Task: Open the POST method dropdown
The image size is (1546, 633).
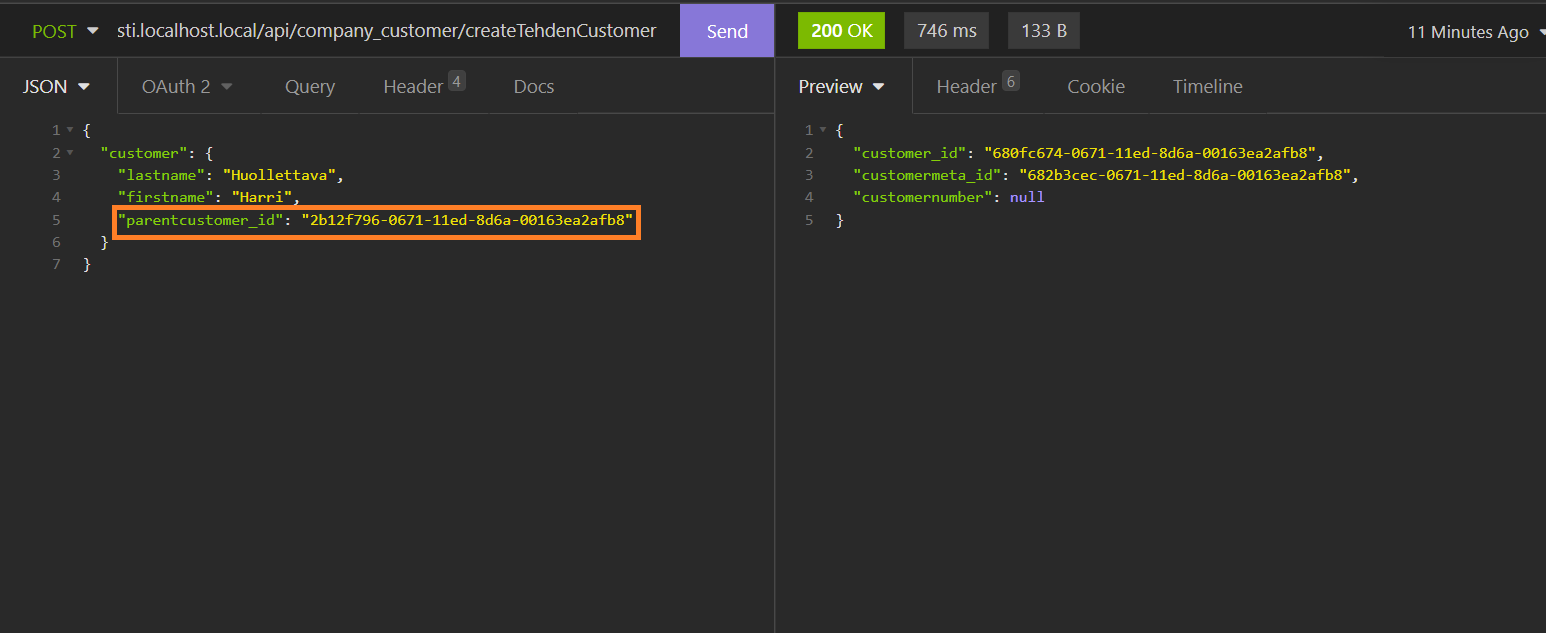Action: pyautogui.click(x=65, y=31)
